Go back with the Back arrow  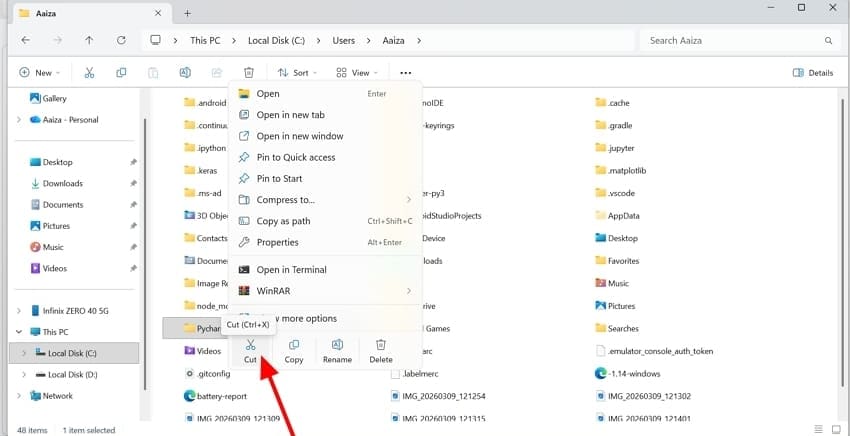point(25,40)
